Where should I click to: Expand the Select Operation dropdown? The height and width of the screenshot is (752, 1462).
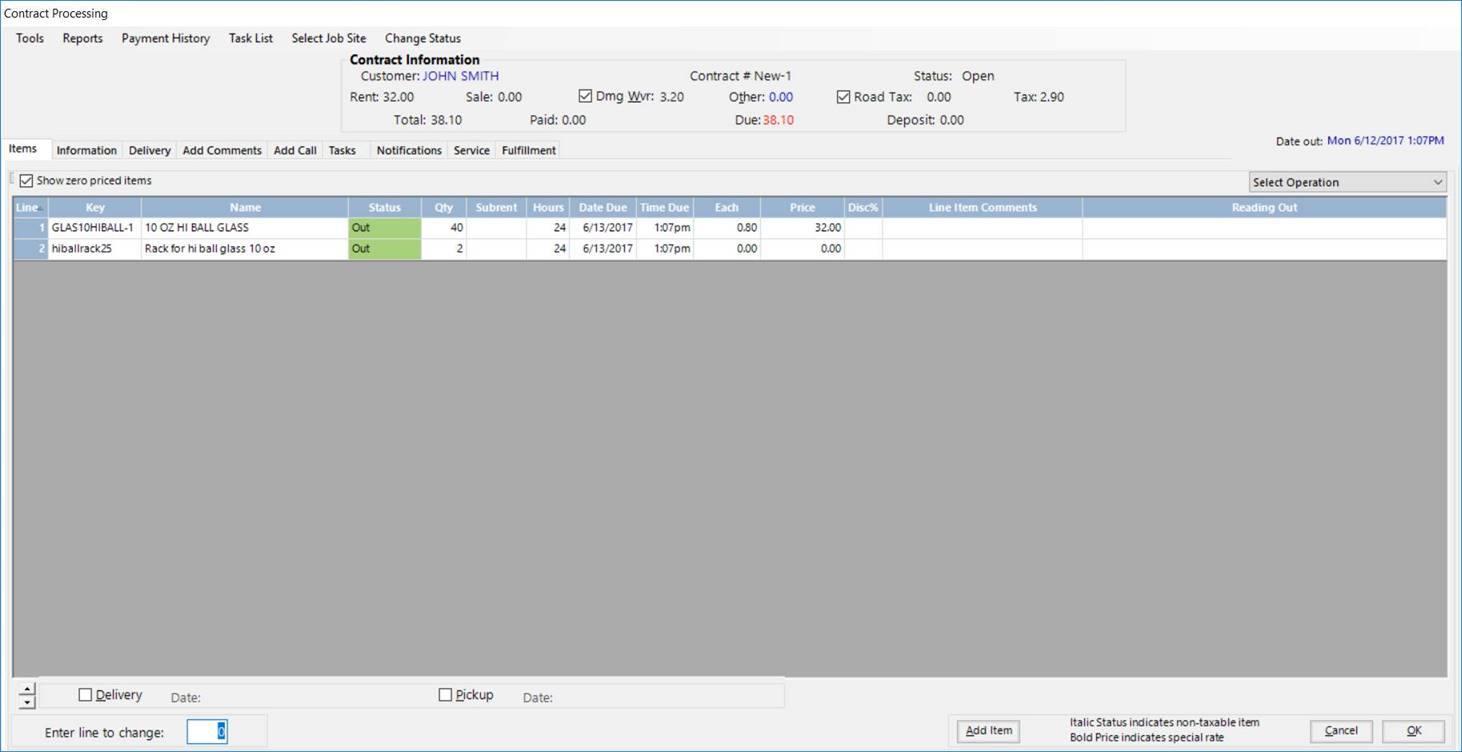tap(1347, 182)
